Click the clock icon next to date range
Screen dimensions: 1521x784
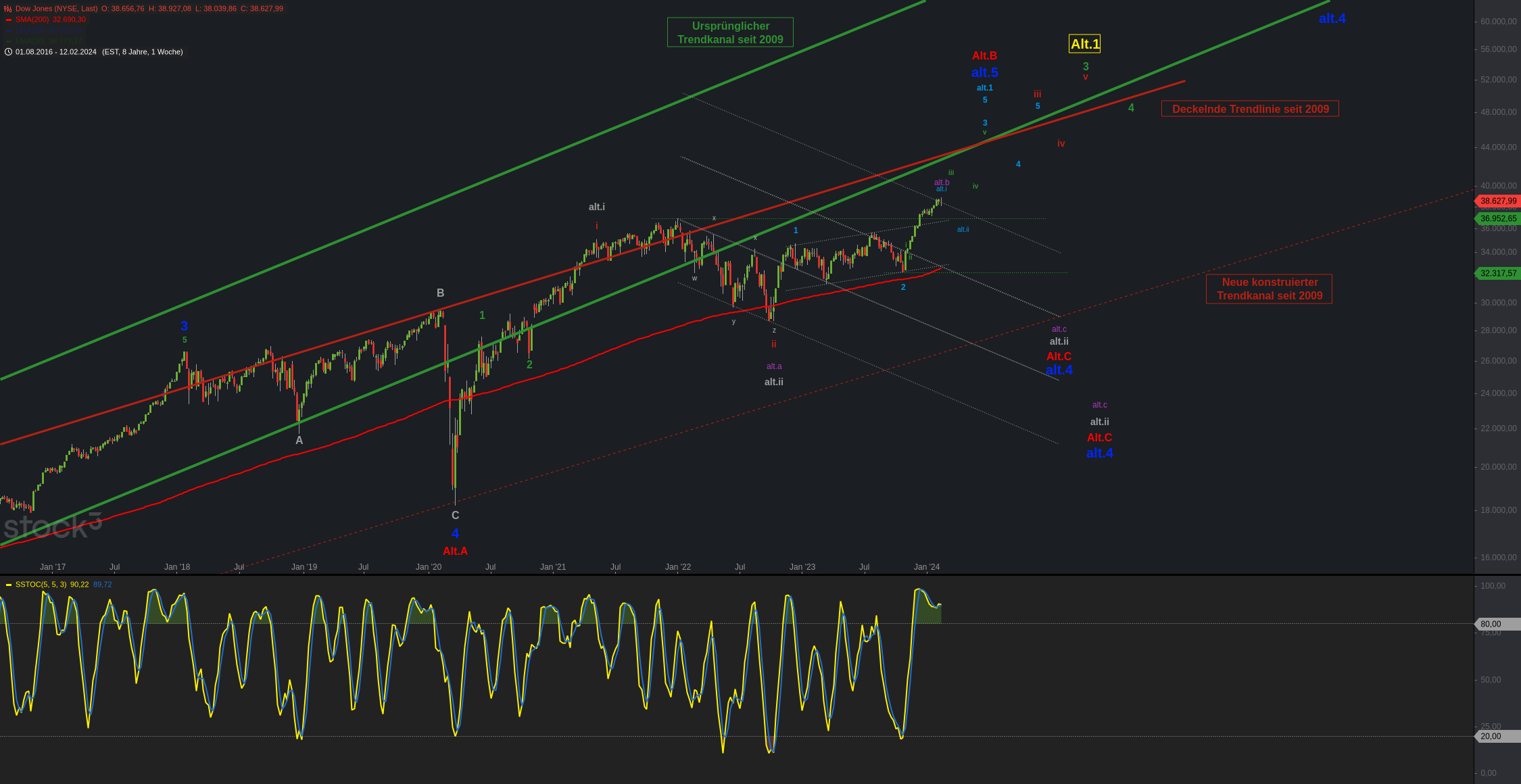[8, 52]
